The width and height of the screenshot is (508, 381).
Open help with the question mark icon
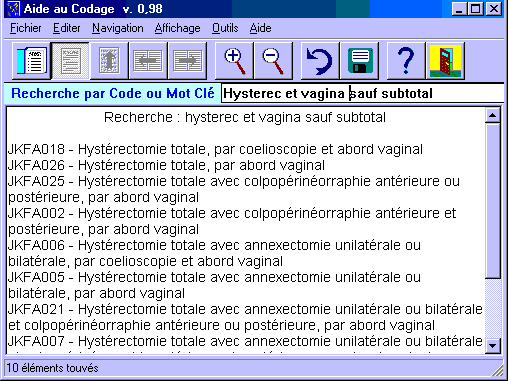(406, 61)
